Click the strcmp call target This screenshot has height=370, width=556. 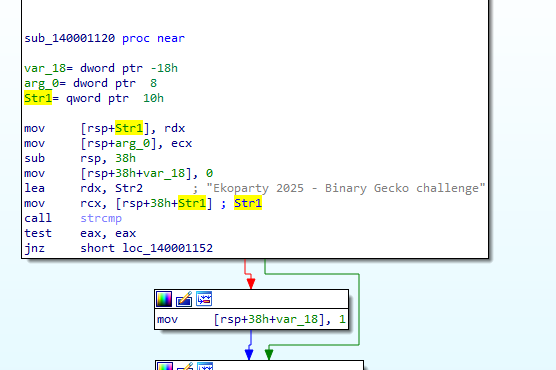click(101, 218)
